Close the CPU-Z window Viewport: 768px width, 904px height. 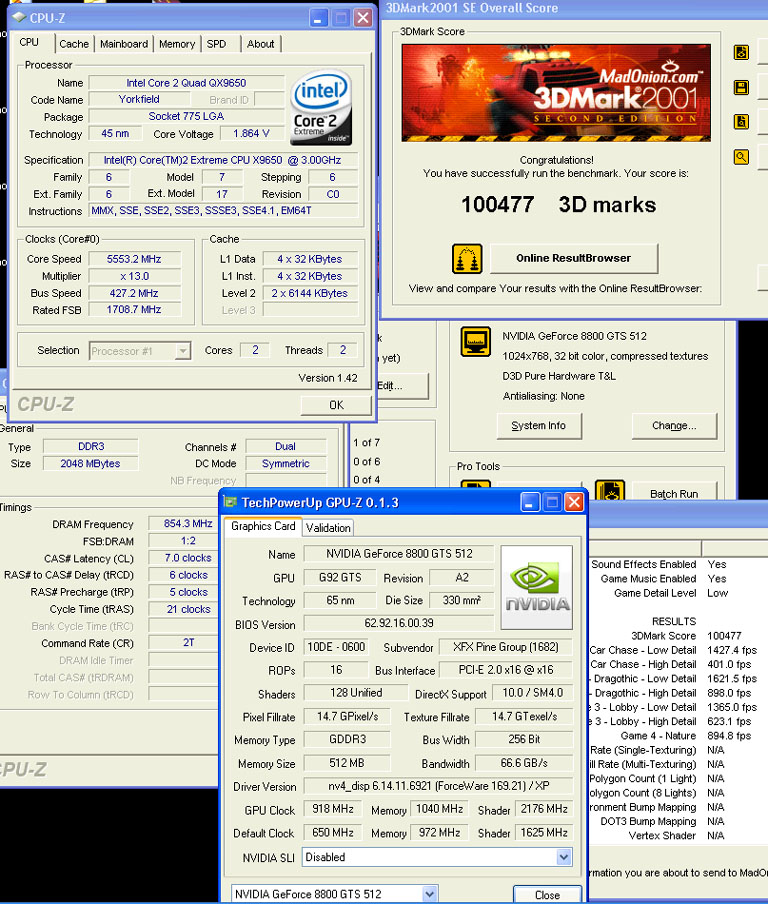(x=363, y=18)
